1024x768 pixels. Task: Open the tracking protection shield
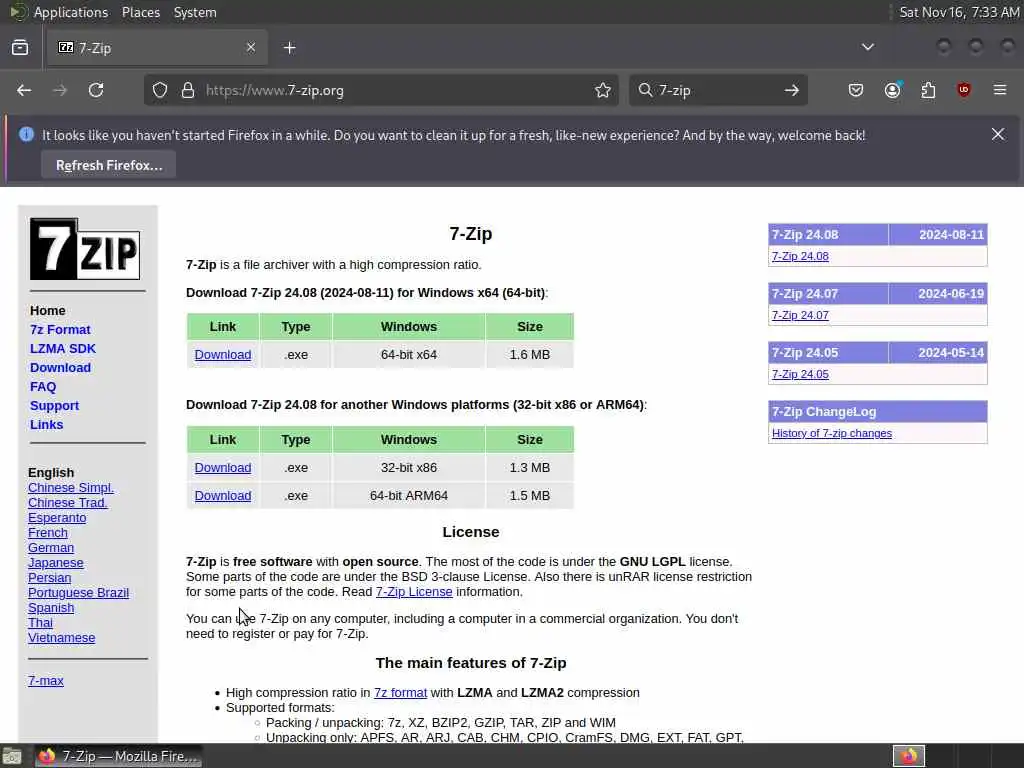(x=160, y=90)
